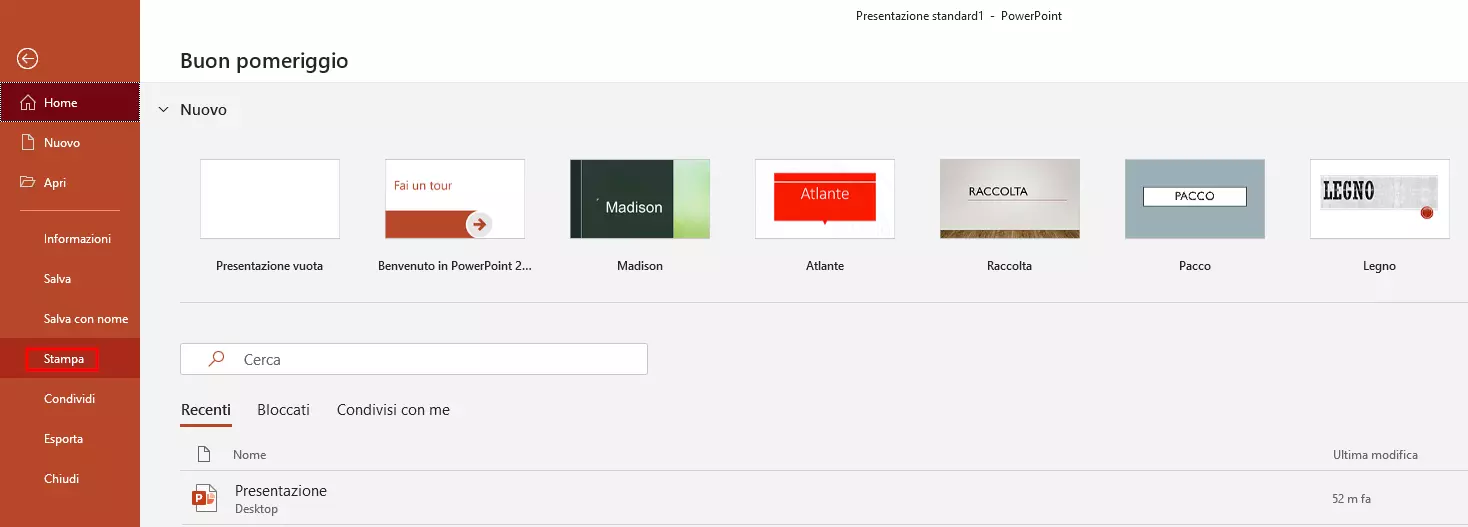Click the 'Presentazione vuota' caption text
The image size is (1468, 527).
pos(270,266)
